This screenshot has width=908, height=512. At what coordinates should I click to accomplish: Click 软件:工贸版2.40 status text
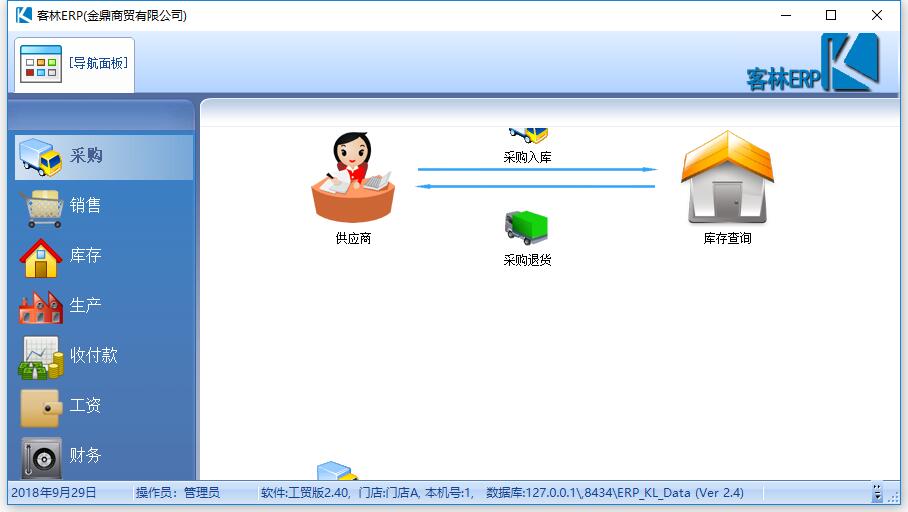(x=305, y=493)
